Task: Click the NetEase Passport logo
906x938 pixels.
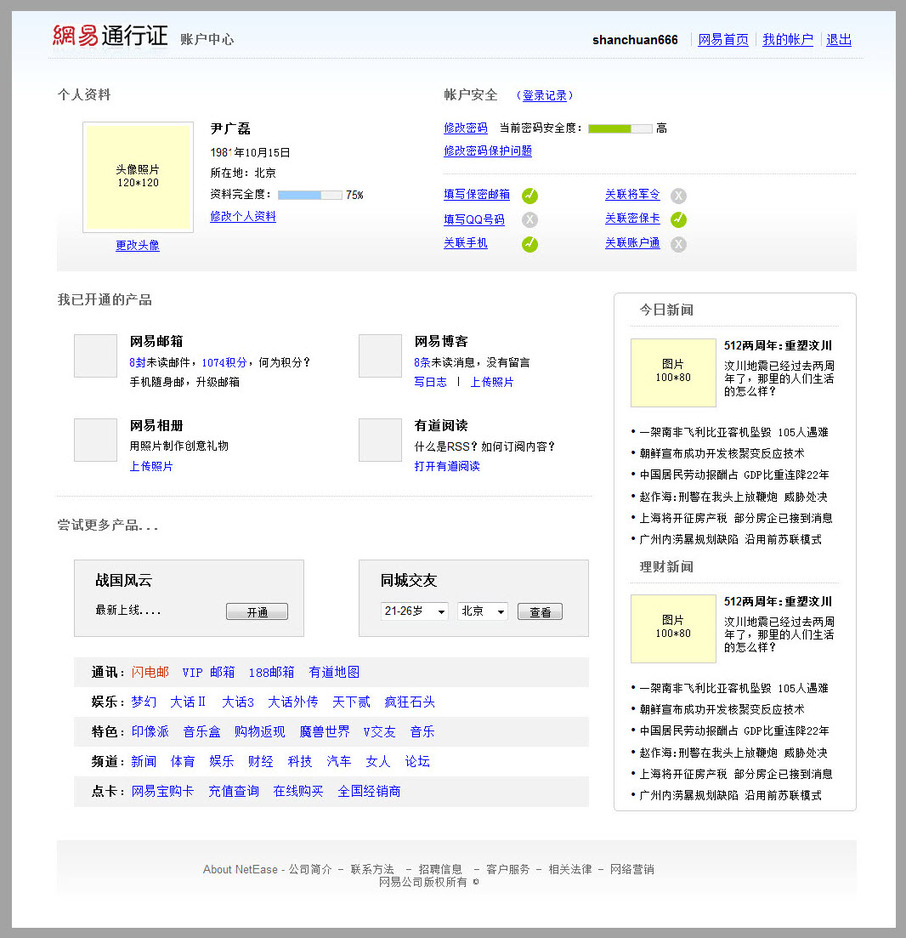Action: pos(110,37)
